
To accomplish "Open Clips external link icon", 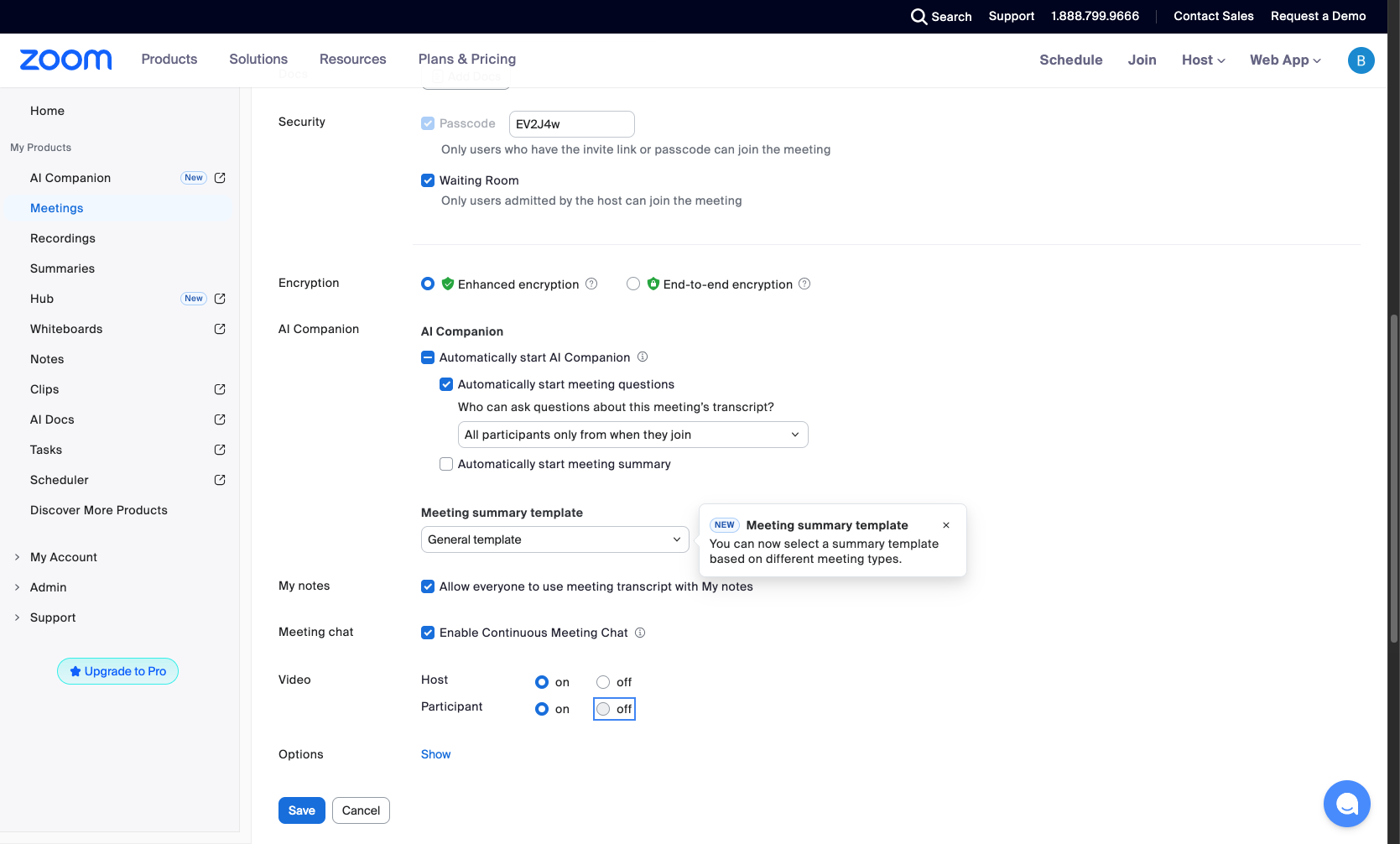I will 220,389.
